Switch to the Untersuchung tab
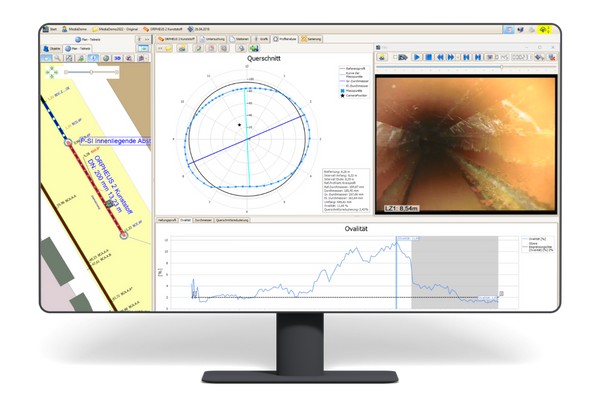This screenshot has height=400, width=600. click(212, 39)
